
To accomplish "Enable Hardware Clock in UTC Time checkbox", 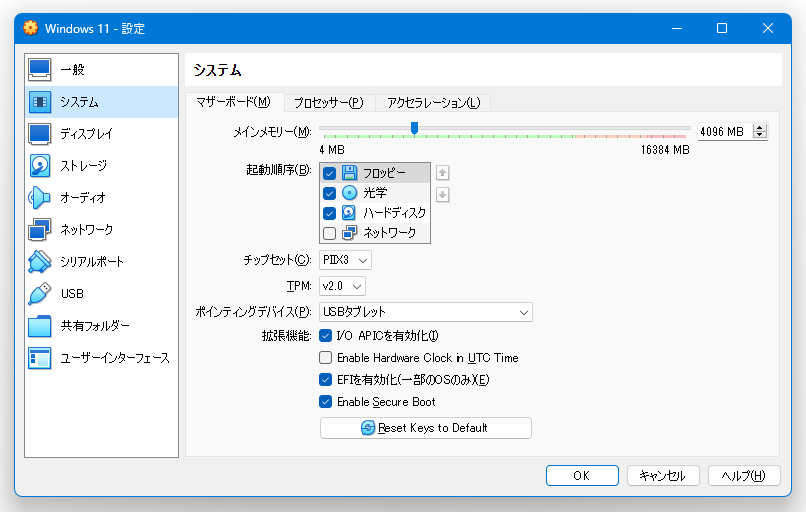I will click(x=325, y=357).
